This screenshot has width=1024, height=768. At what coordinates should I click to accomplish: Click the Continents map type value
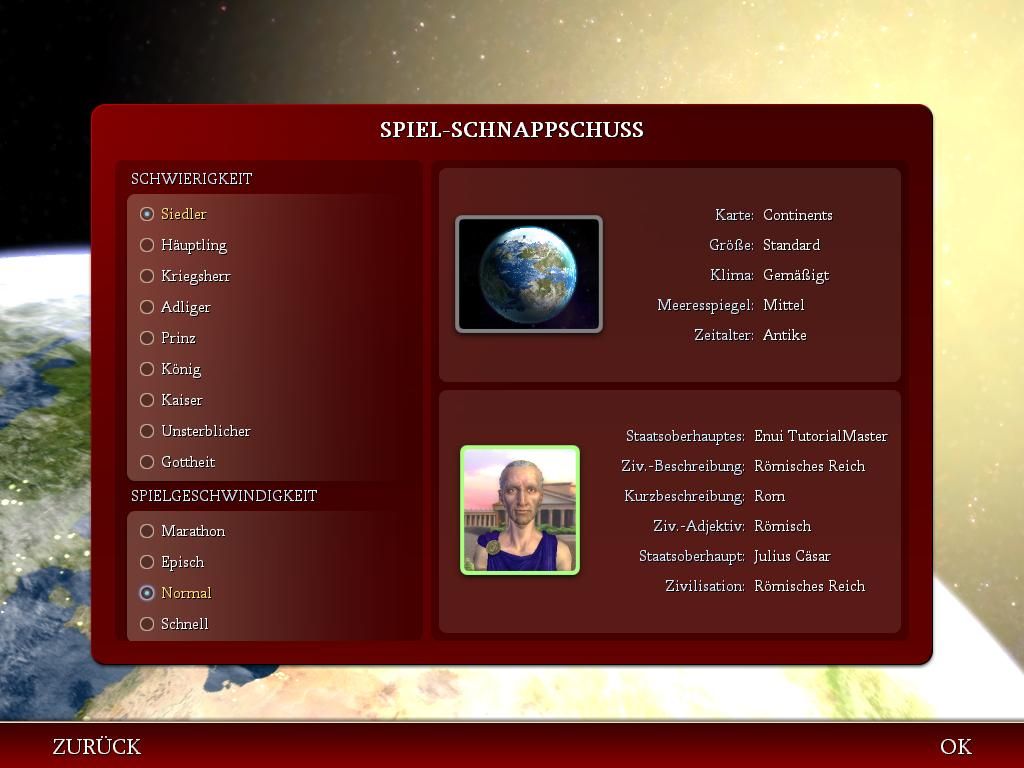tap(797, 215)
